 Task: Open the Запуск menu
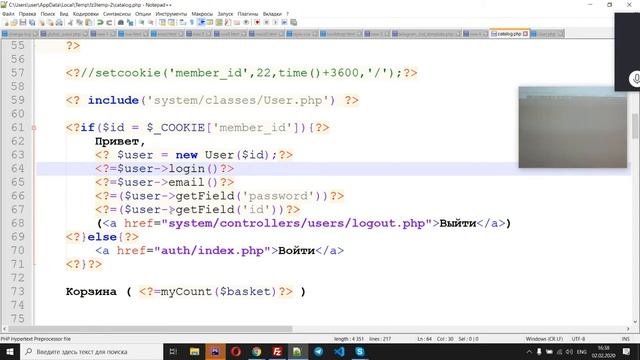pyautogui.click(x=225, y=14)
